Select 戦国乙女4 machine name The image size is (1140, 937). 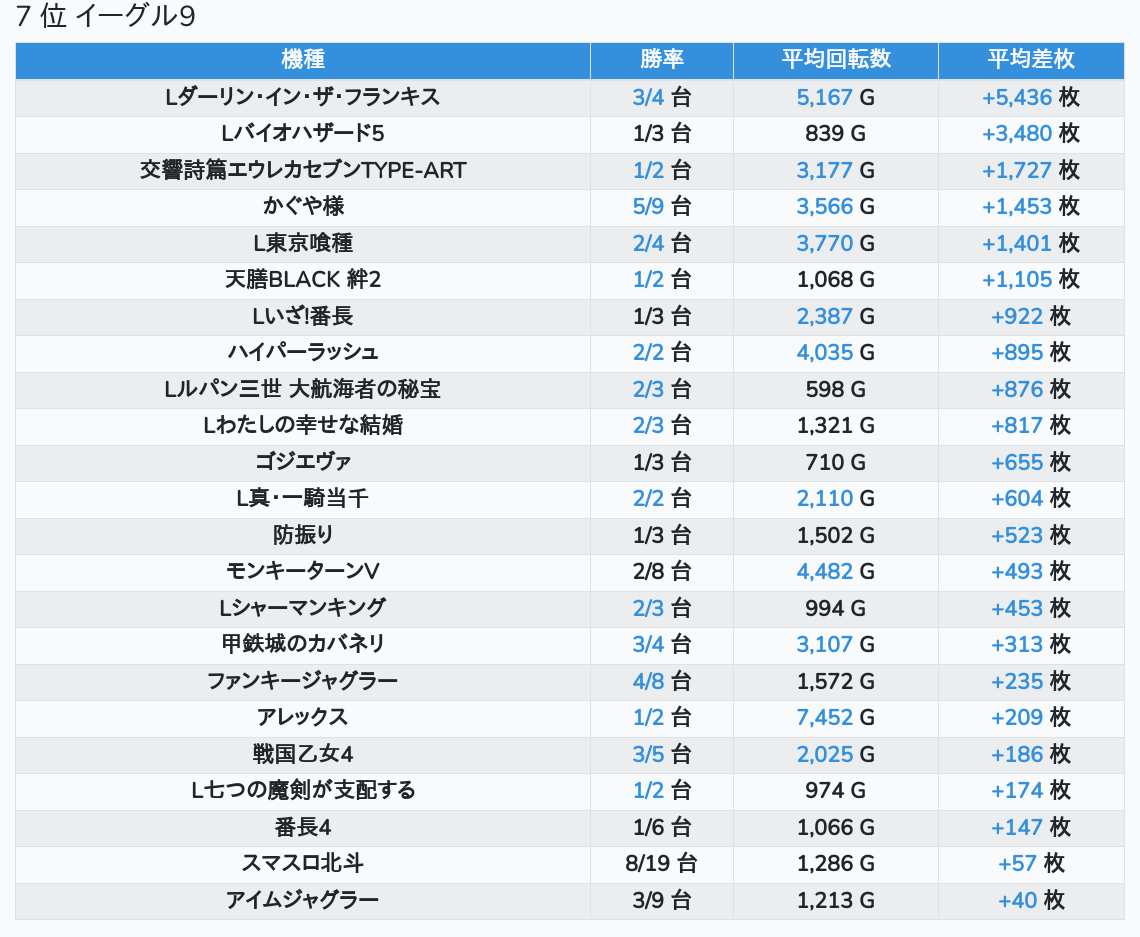[x=302, y=754]
